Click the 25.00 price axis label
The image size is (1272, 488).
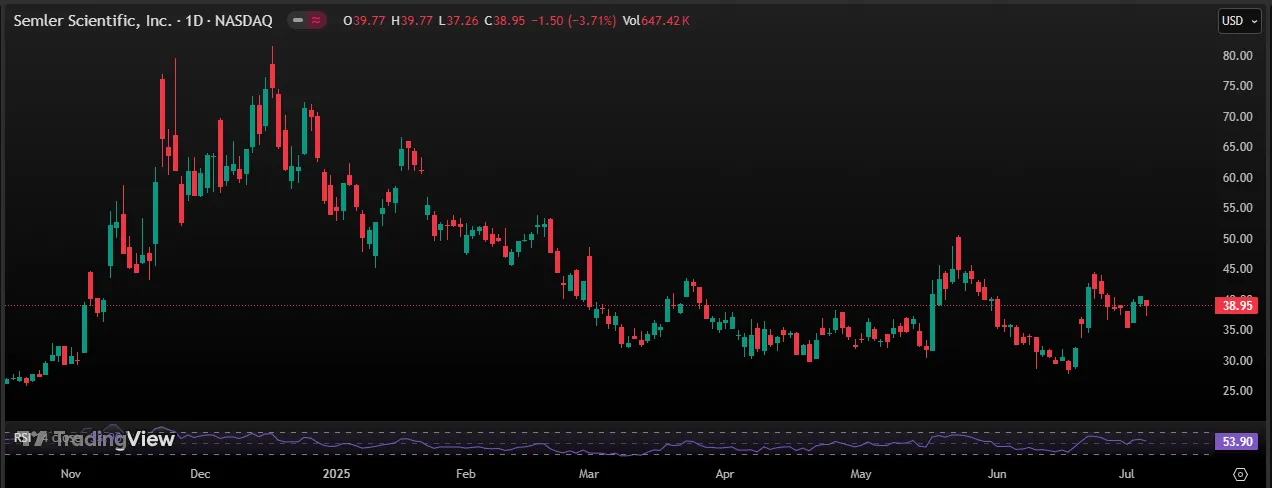[1237, 391]
